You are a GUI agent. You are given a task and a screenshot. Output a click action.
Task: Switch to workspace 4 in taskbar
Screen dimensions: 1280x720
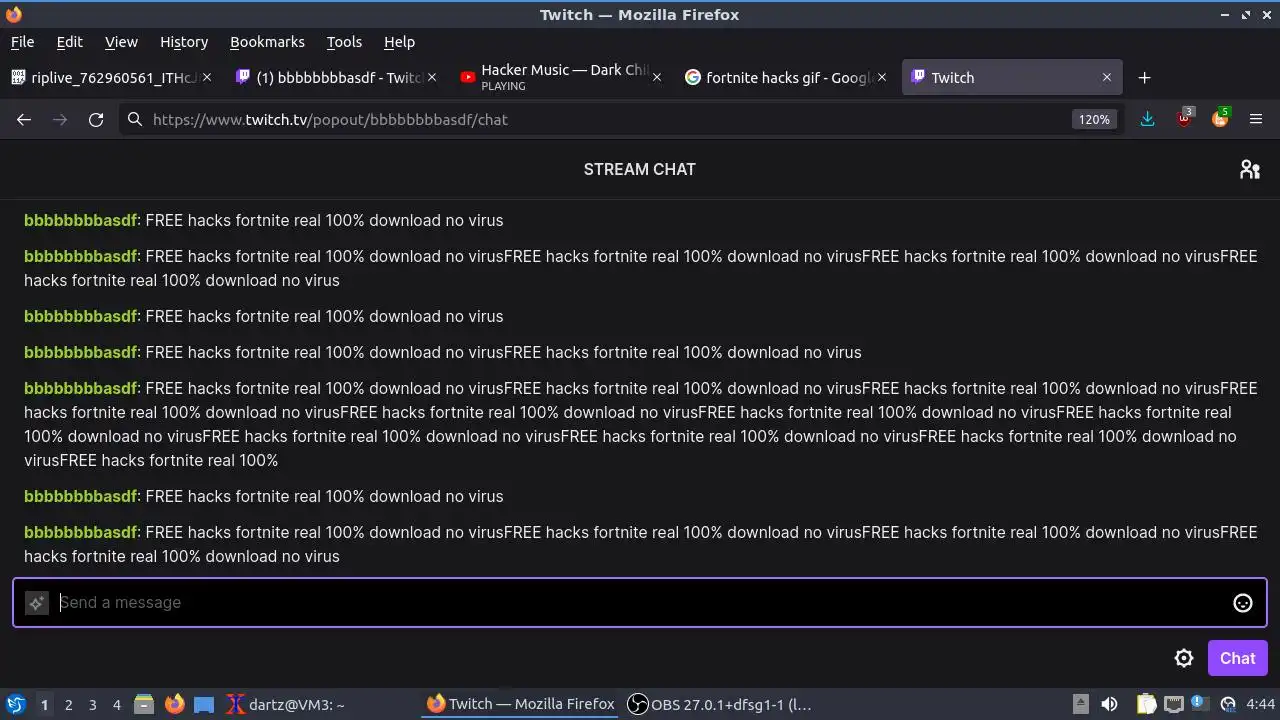[x=116, y=704]
